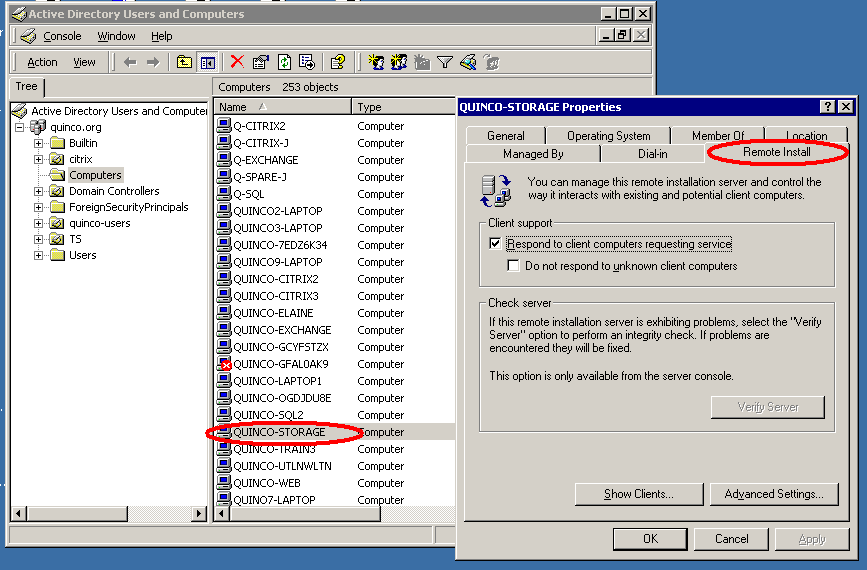This screenshot has width=867, height=570.
Task: Switch to the Managed By tab
Action: click(533, 154)
